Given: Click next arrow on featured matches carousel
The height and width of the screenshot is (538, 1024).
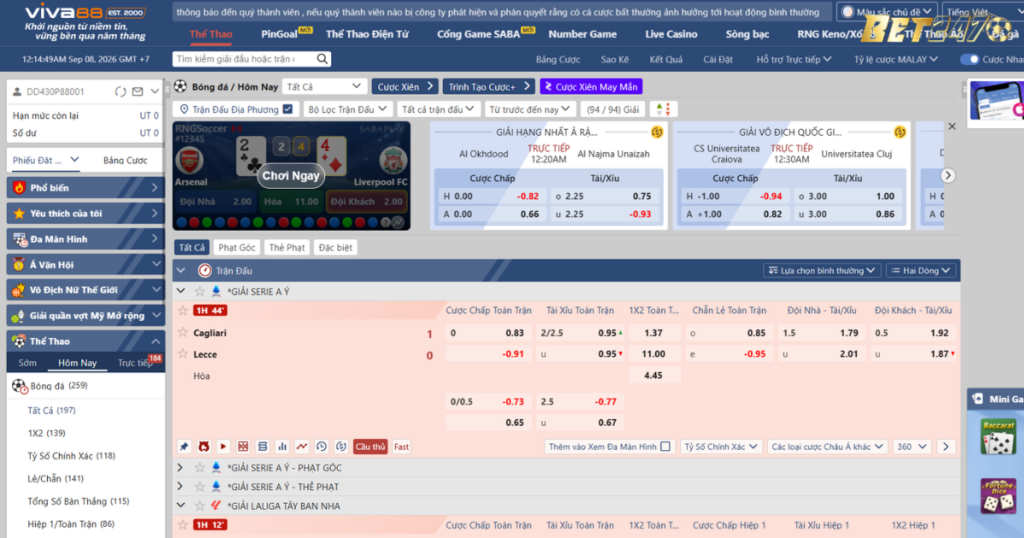Looking at the screenshot, I should tap(948, 176).
